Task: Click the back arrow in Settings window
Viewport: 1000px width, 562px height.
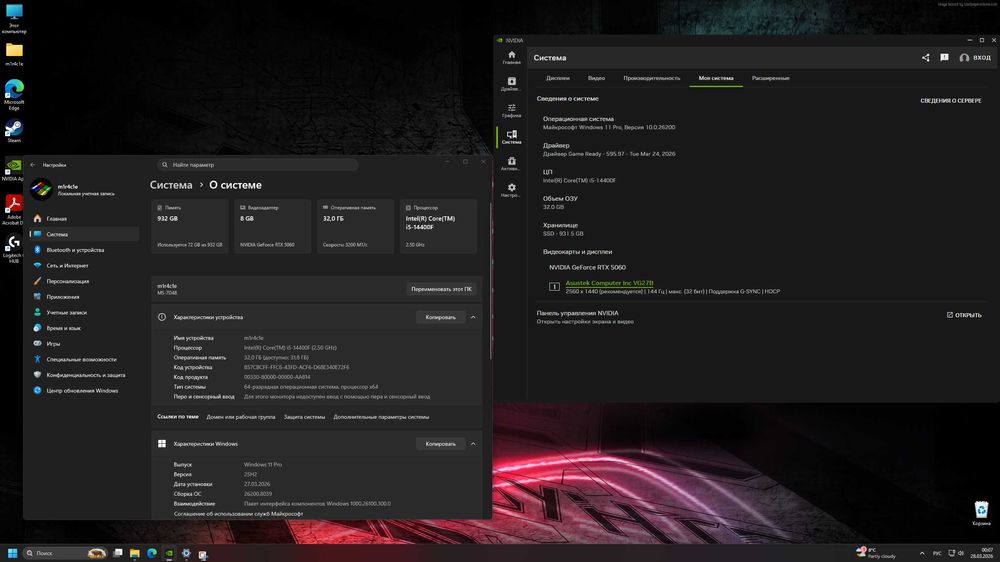Action: pyautogui.click(x=33, y=165)
